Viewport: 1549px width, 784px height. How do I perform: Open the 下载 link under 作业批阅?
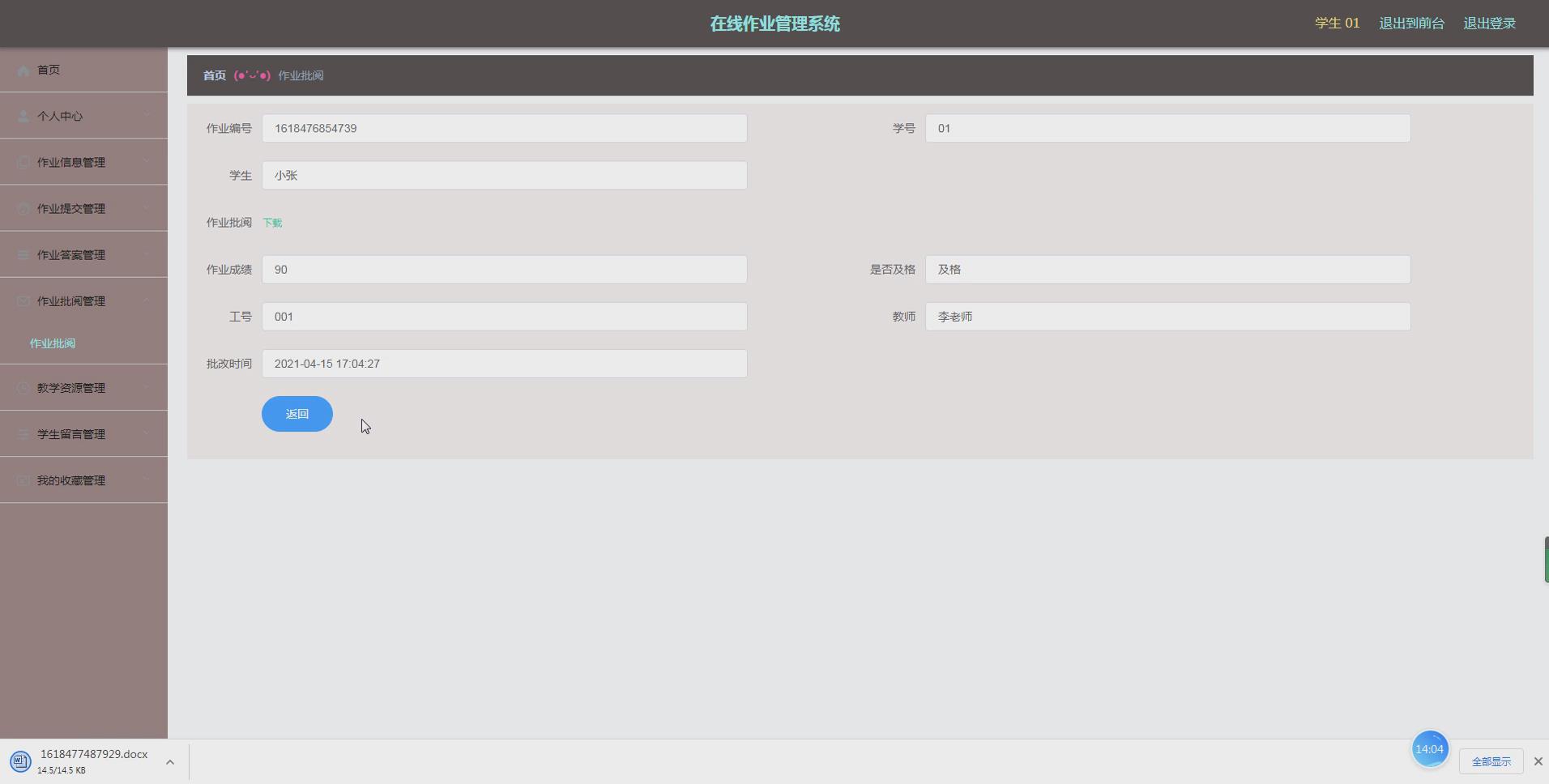(x=272, y=222)
